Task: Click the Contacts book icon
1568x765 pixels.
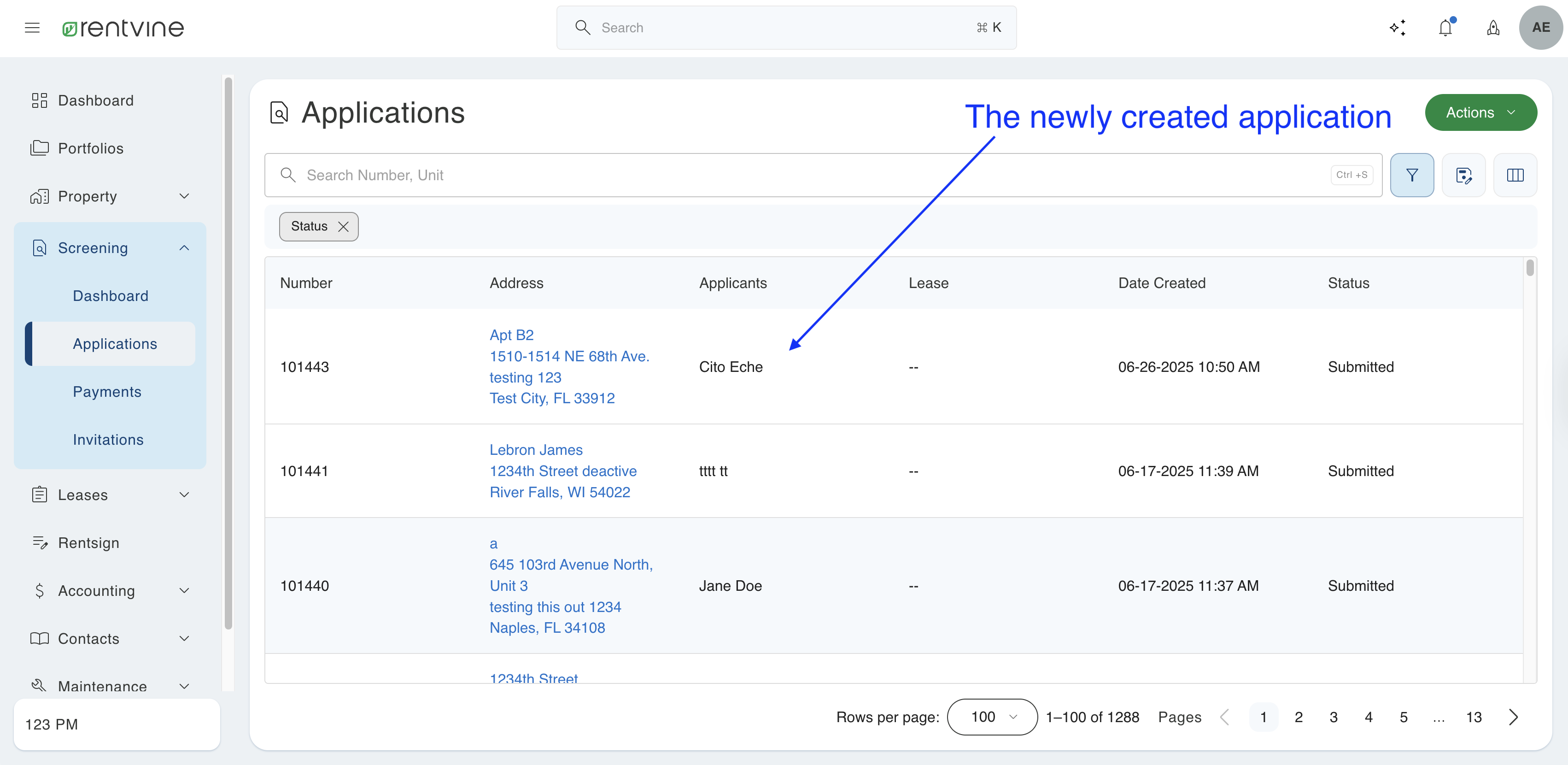Action: pos(40,638)
